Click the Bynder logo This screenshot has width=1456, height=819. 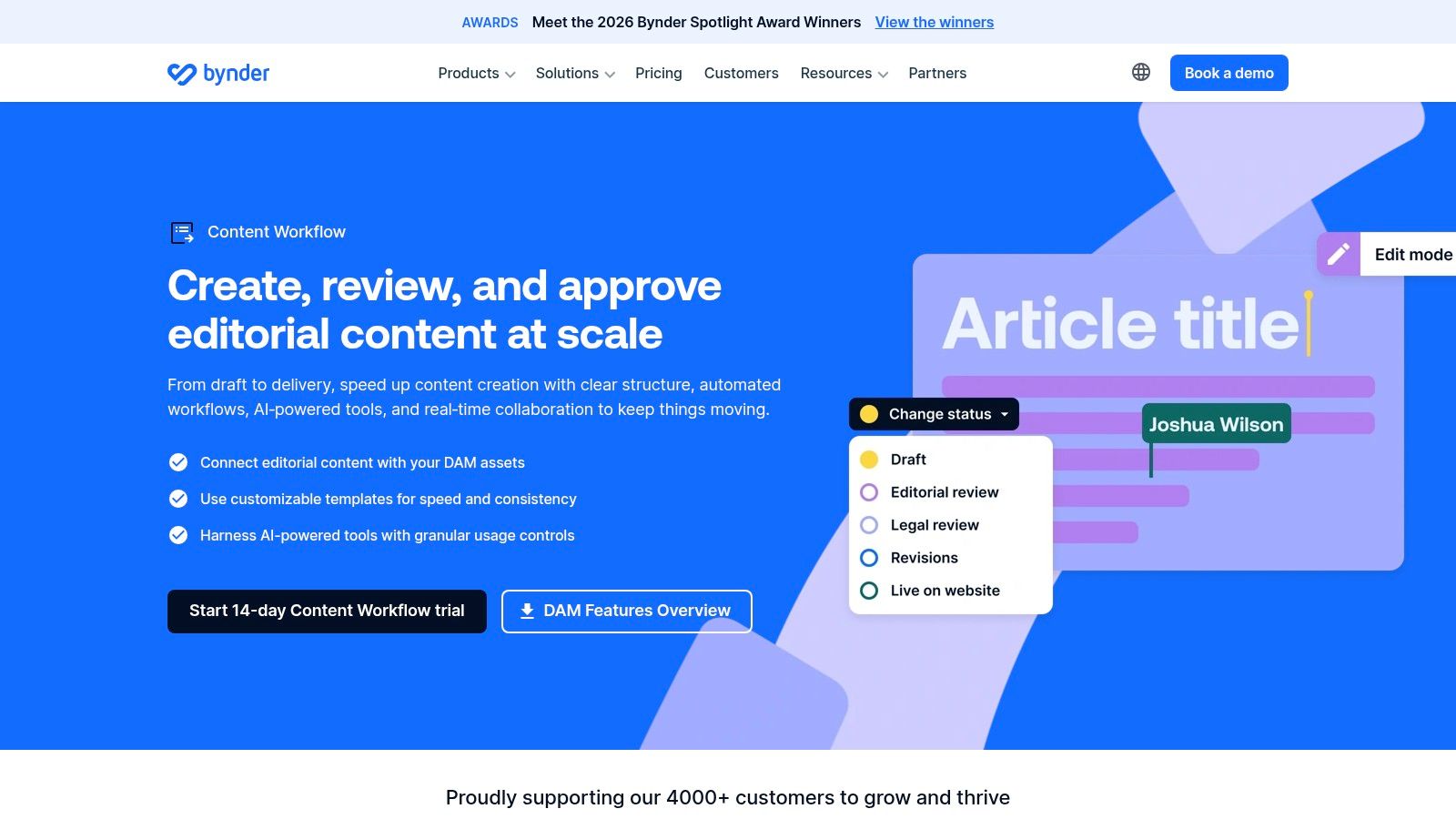pos(218,73)
